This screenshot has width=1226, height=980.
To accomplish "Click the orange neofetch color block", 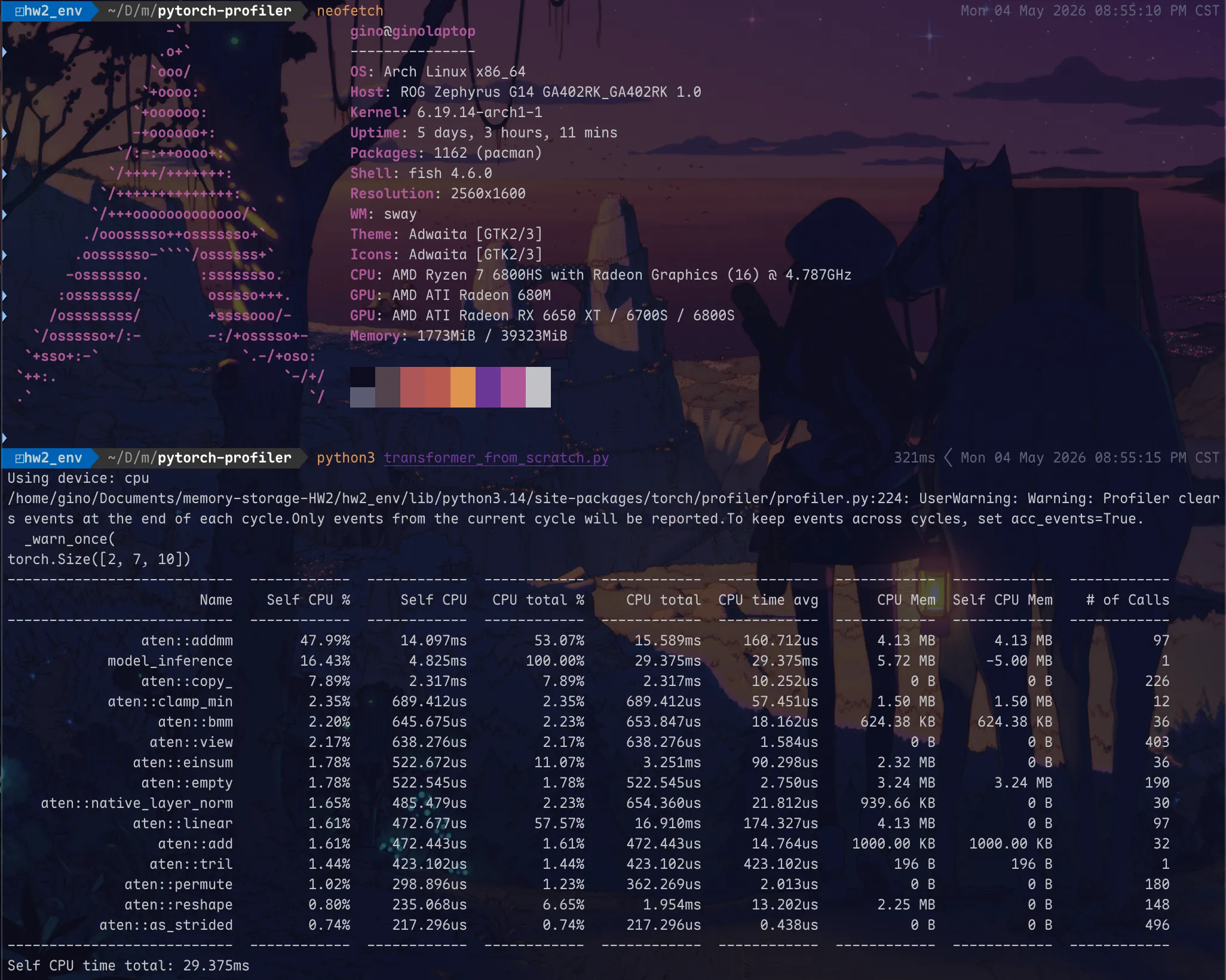I will [x=463, y=387].
